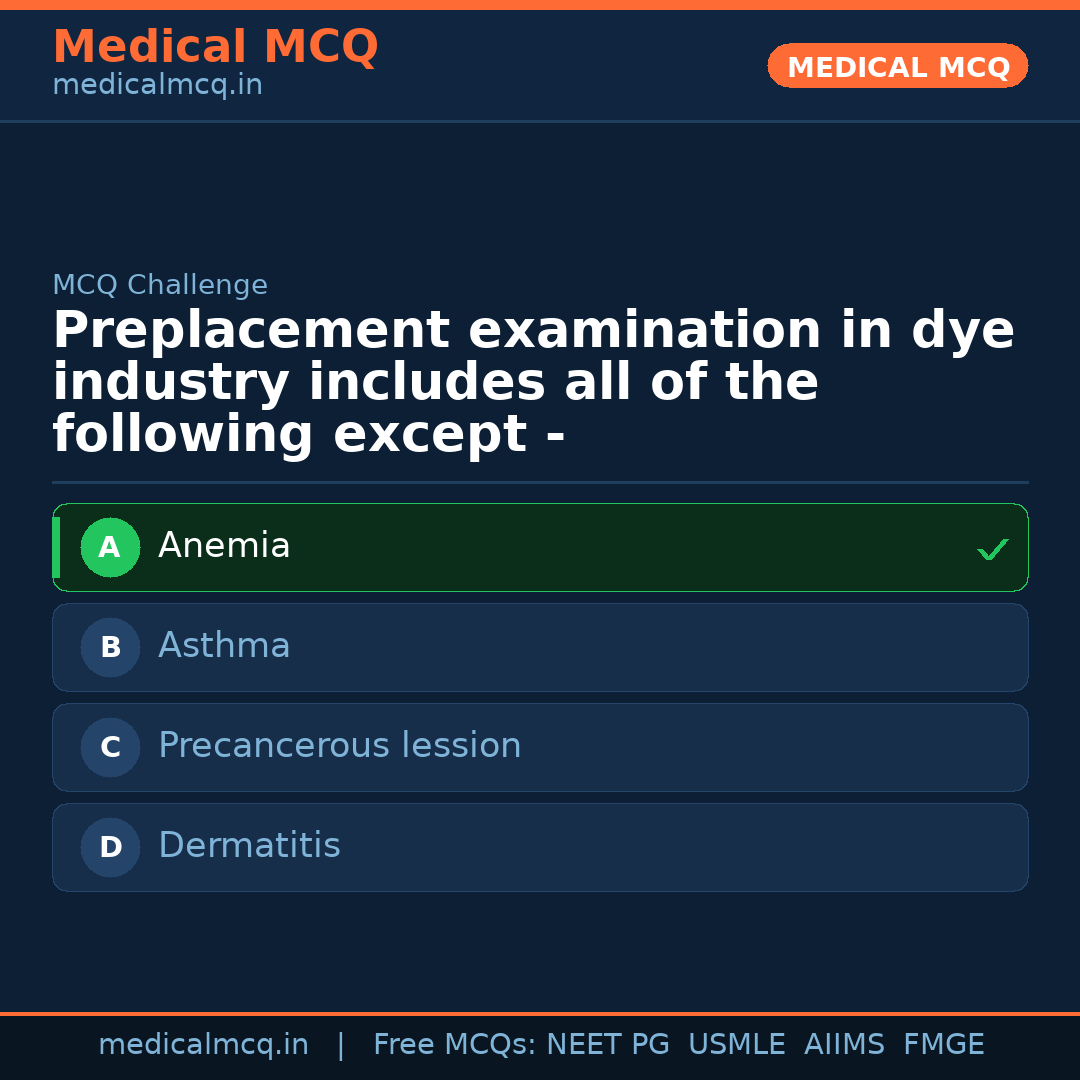The image size is (1080, 1080).
Task: Select the Dermatitis answer option
Action: 540,847
